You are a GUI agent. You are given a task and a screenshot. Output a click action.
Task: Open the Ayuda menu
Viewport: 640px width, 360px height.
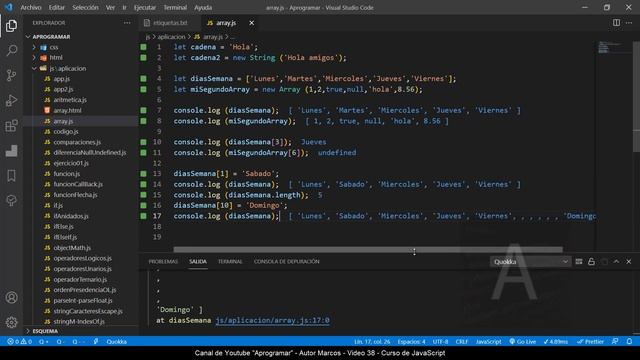pos(203,7)
